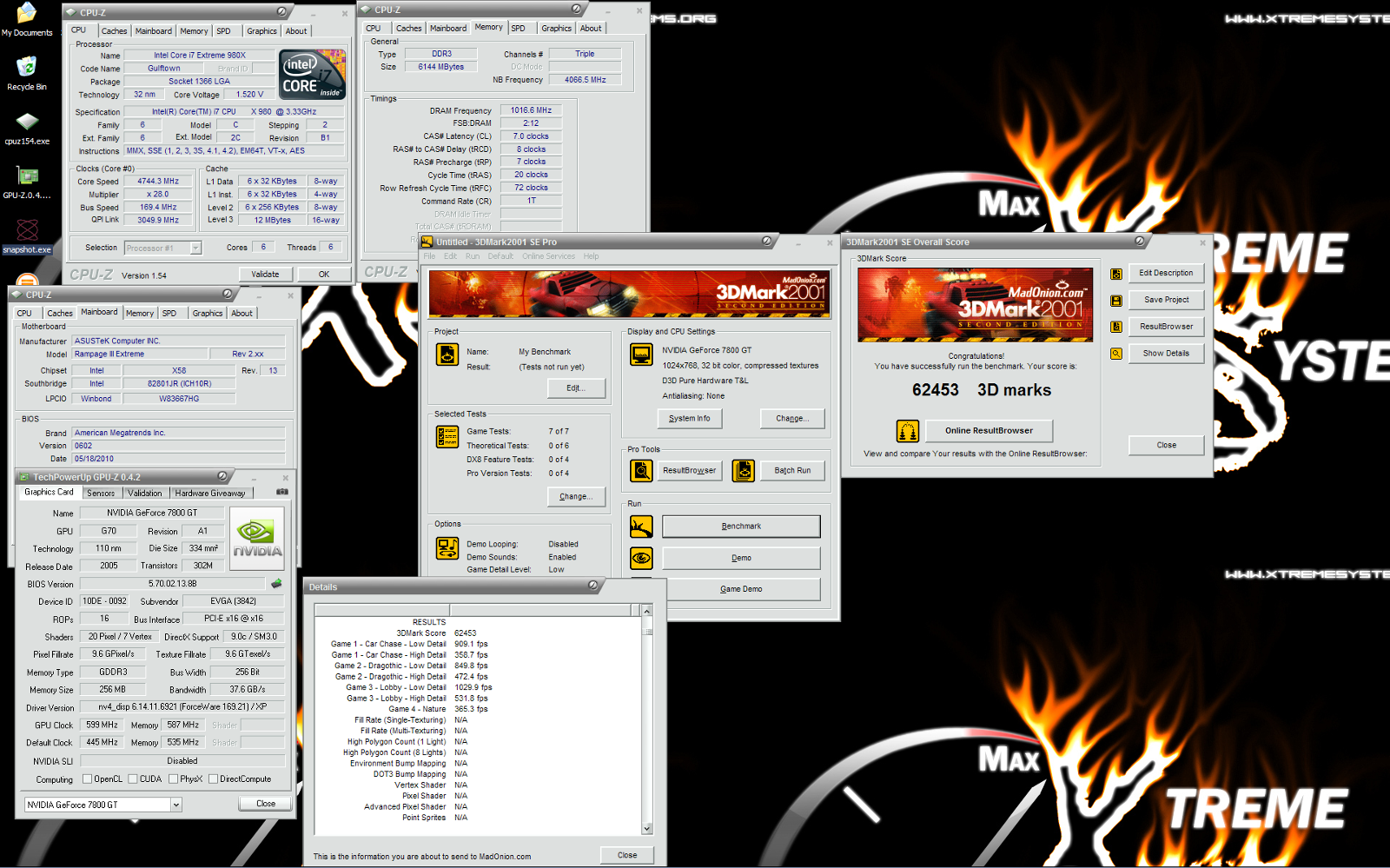Click Close button in GPU-Z window
Image resolution: width=1390 pixels, height=868 pixels.
[x=266, y=804]
